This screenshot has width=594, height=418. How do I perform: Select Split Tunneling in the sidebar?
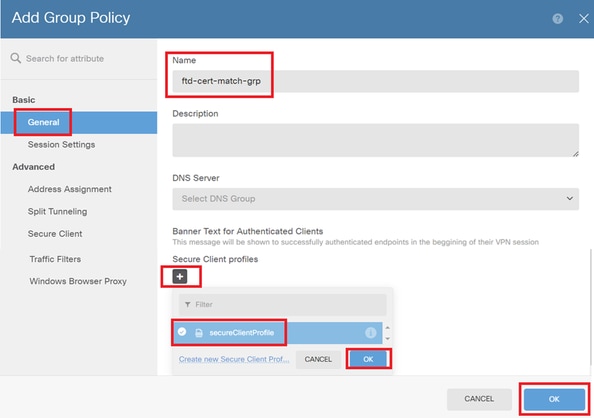[x=57, y=211]
